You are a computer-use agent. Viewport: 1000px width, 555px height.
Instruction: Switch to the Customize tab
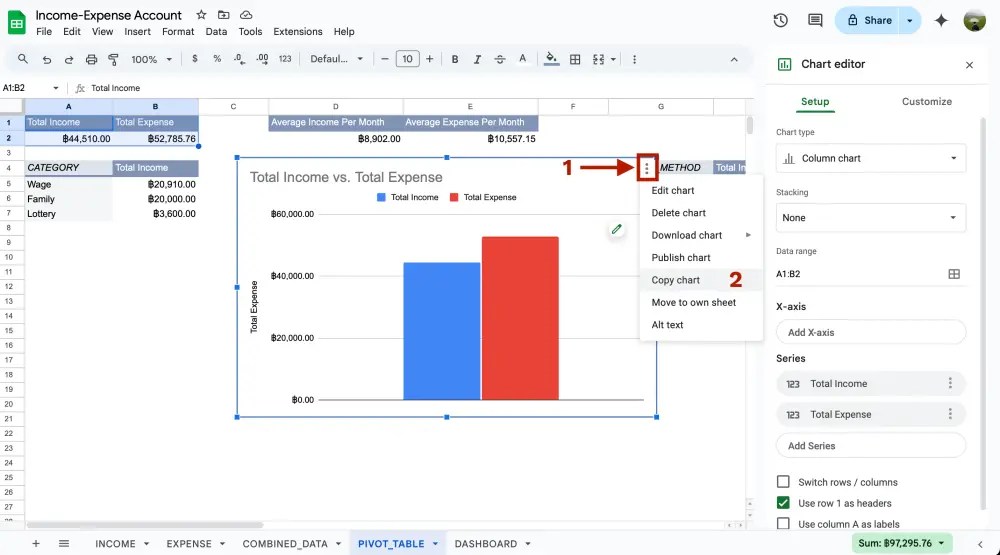pos(926,101)
